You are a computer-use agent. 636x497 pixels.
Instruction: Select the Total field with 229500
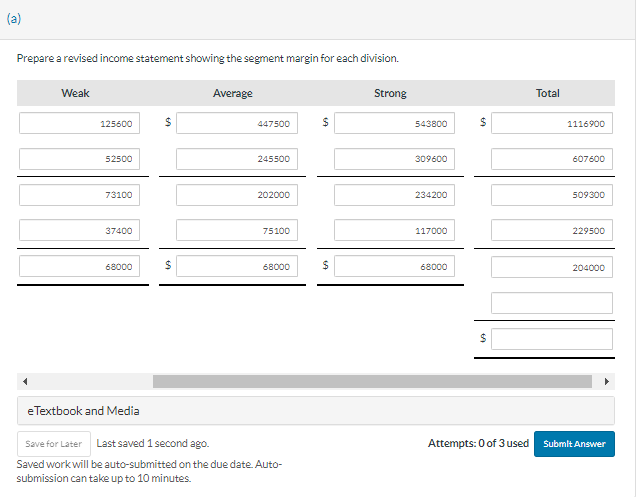[x=552, y=230]
